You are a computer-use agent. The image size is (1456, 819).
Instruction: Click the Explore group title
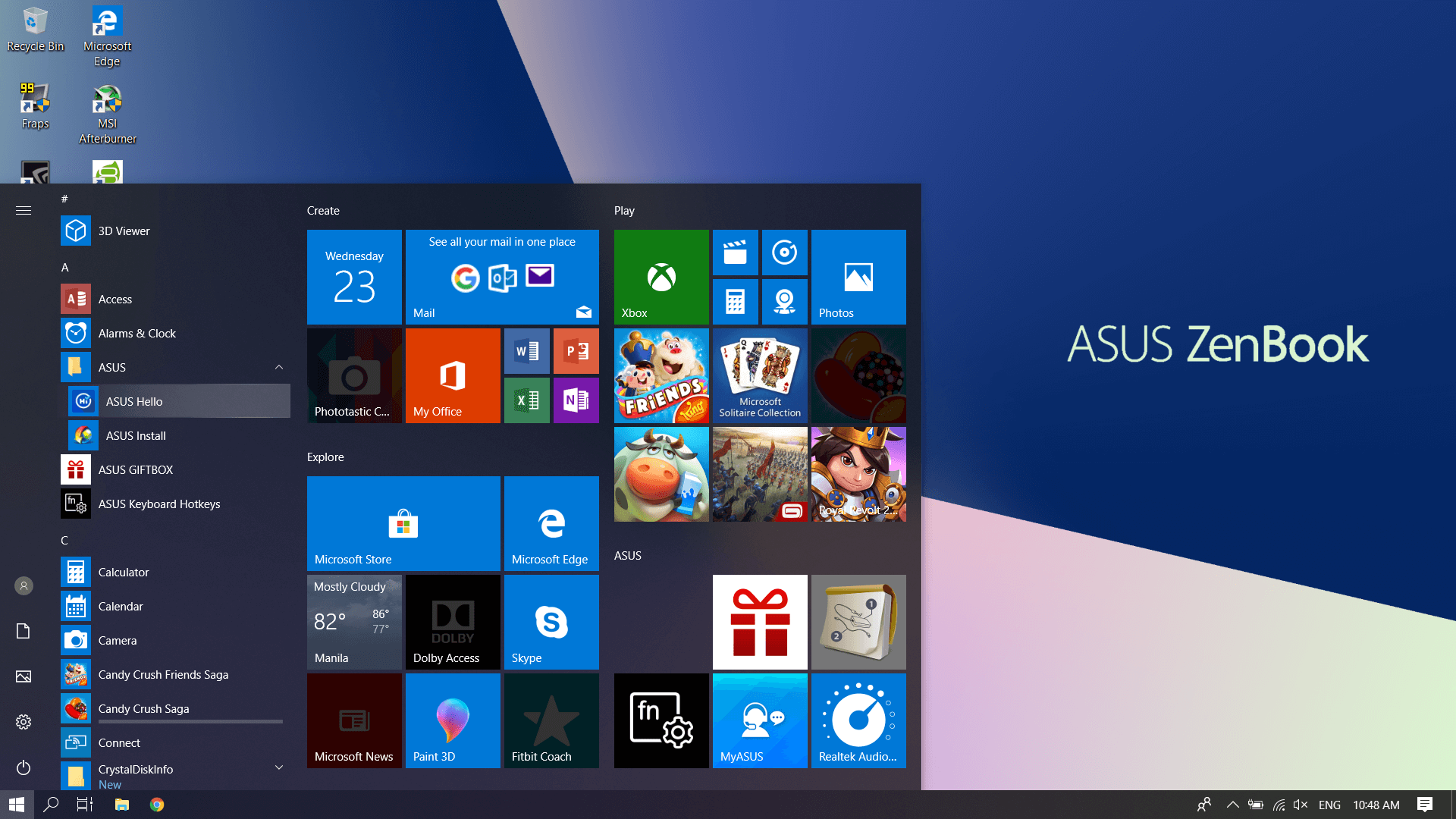325,457
